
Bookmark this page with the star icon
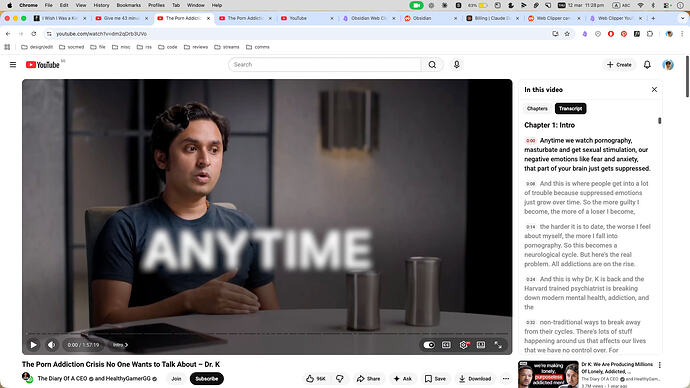tap(567, 34)
